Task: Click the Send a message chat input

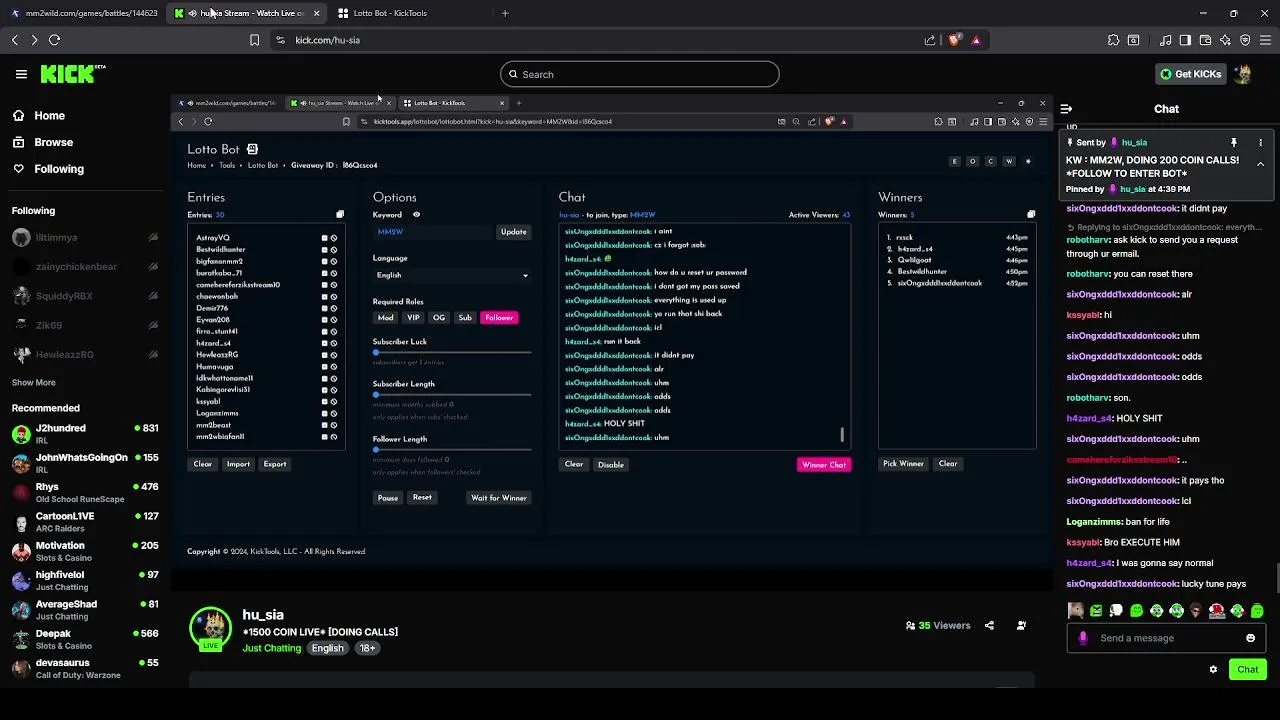Action: point(1166,638)
